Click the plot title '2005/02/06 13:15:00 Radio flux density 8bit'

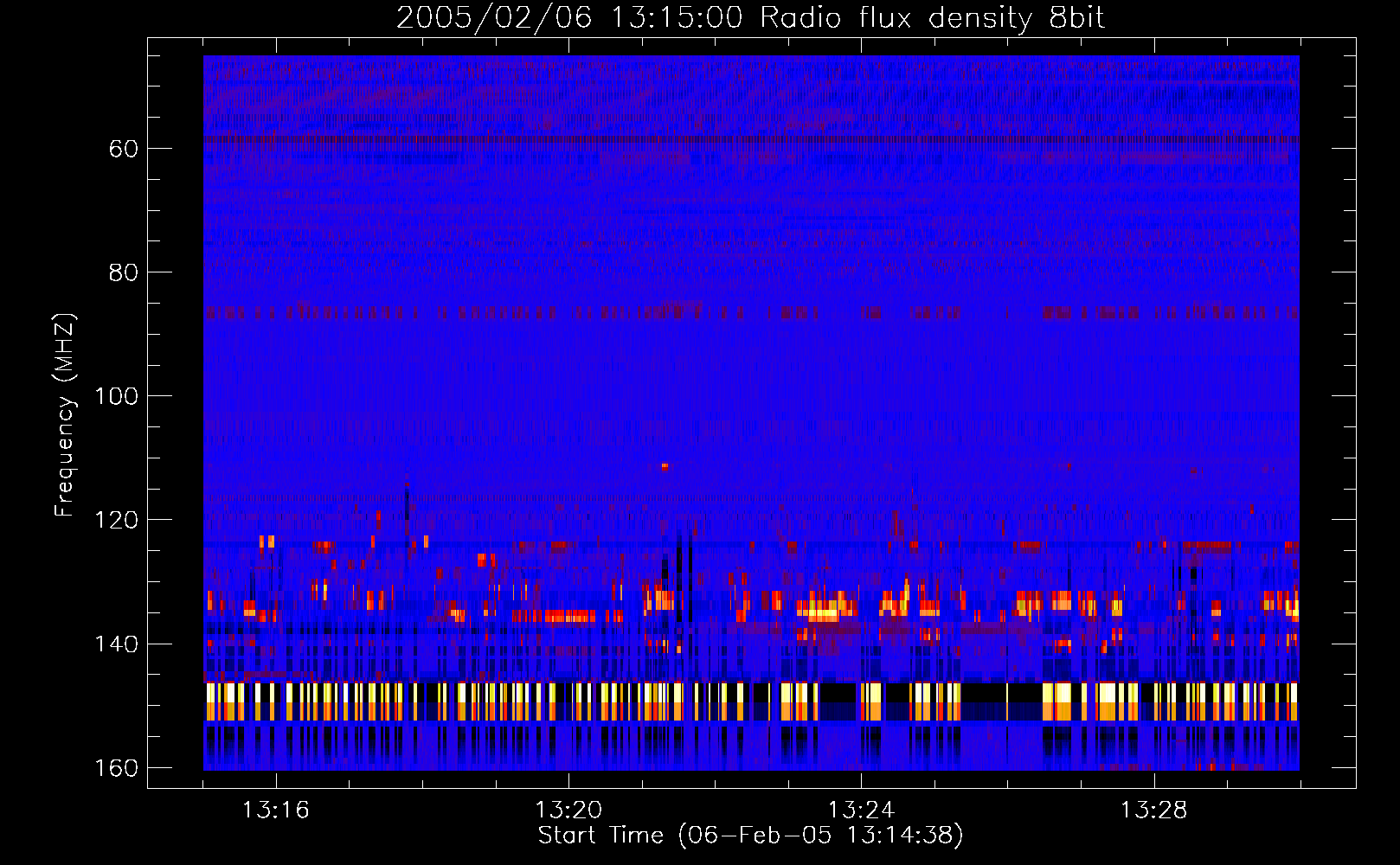point(751,18)
